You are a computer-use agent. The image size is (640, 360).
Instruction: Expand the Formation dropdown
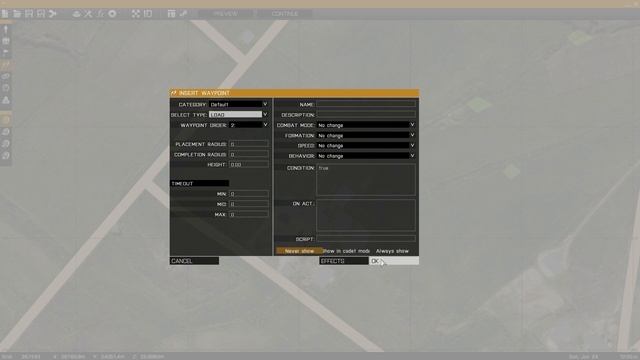point(366,135)
